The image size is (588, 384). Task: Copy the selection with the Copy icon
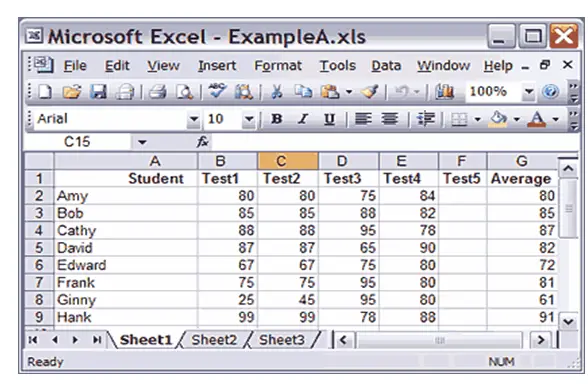tap(303, 92)
